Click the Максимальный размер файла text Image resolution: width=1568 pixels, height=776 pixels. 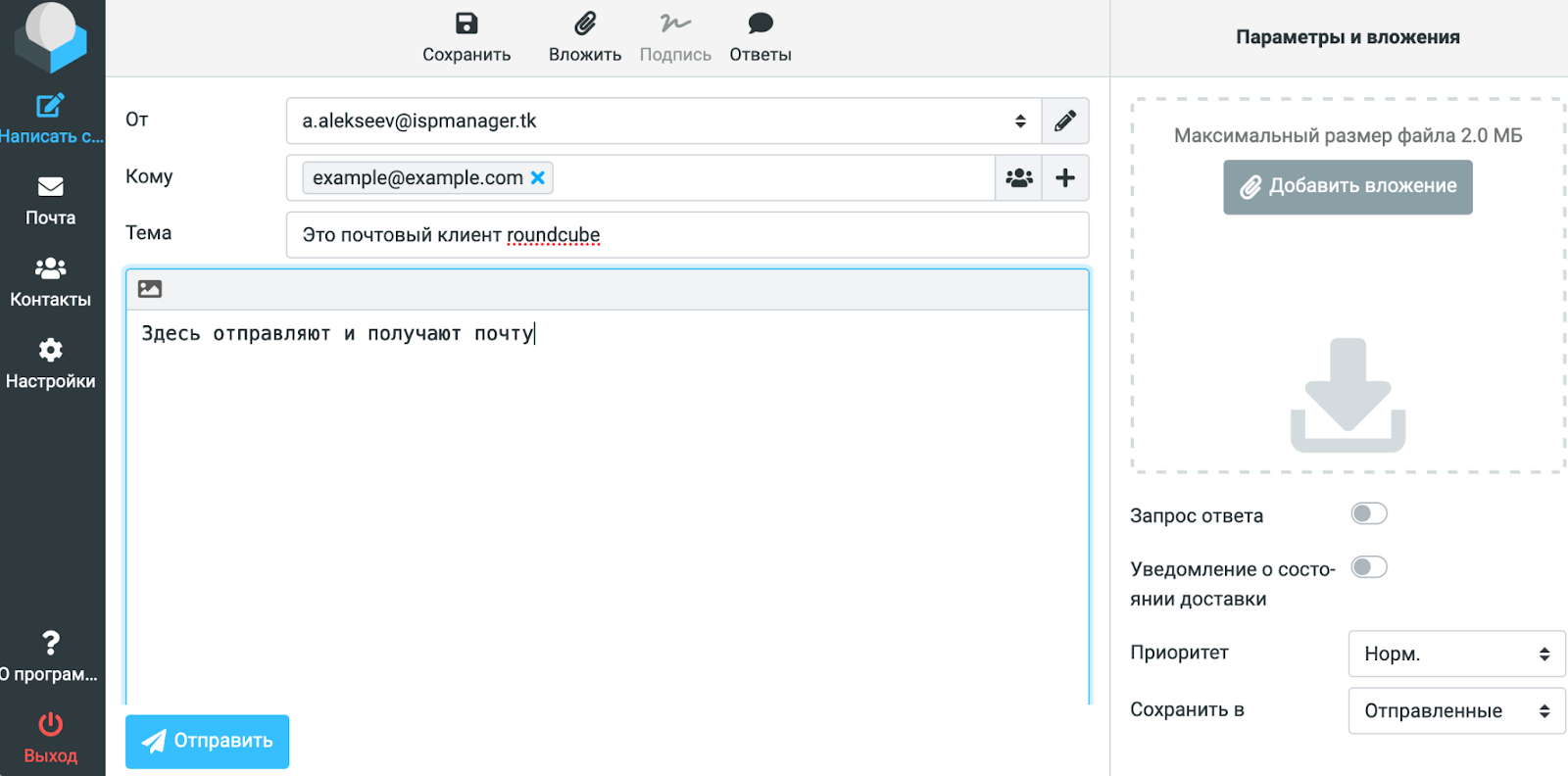(x=1347, y=136)
